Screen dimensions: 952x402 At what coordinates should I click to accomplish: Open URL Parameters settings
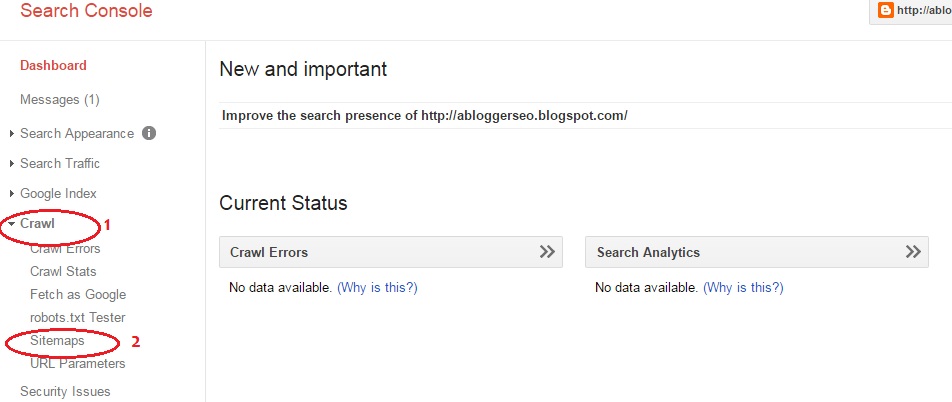pos(77,363)
